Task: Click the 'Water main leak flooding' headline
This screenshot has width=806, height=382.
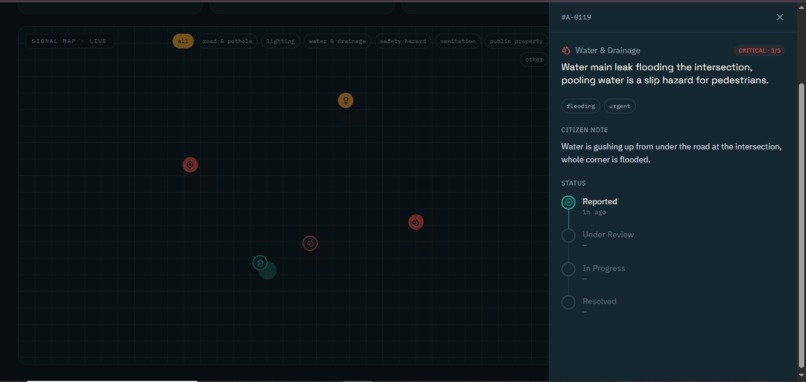Action: (x=665, y=74)
